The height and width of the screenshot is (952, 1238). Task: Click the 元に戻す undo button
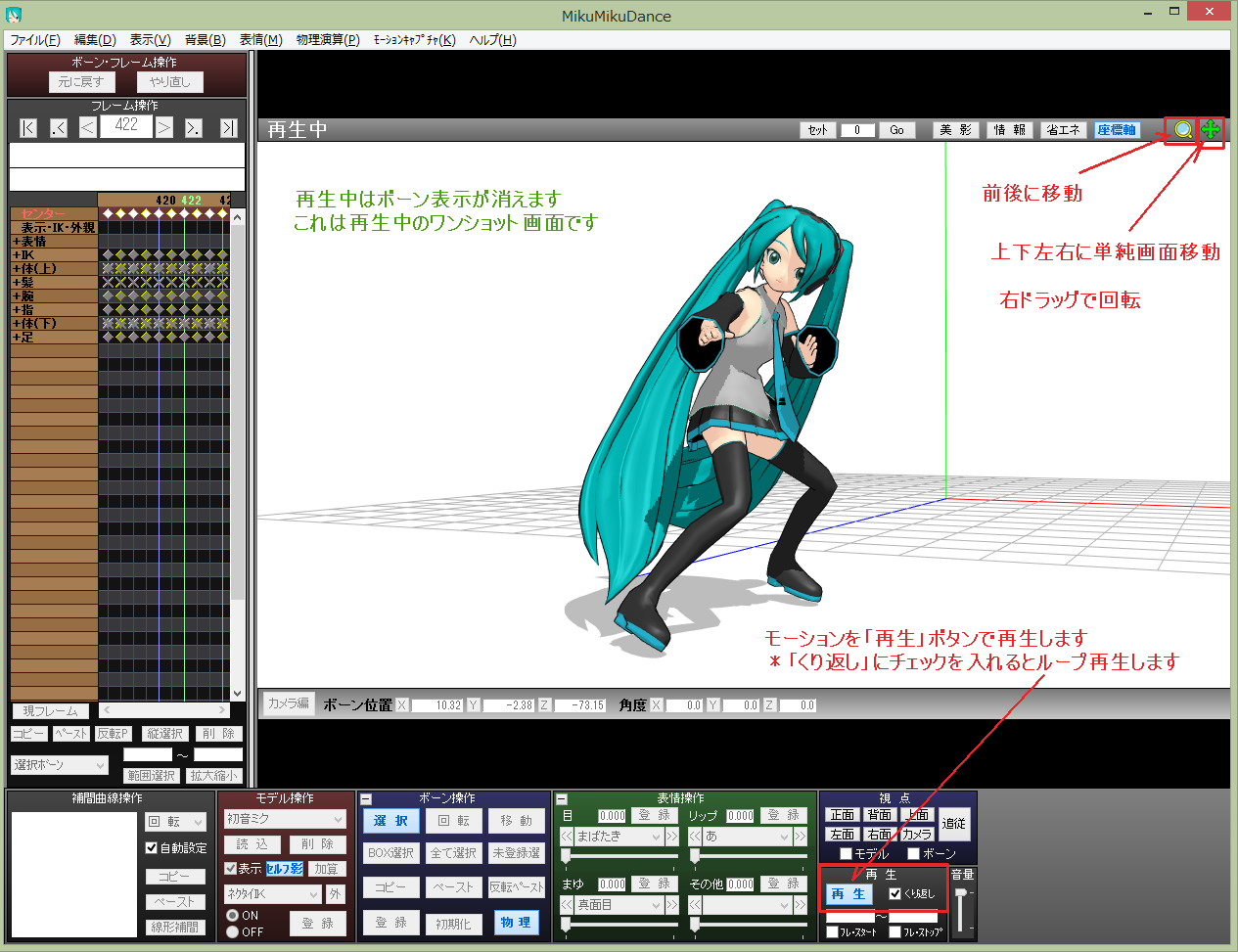point(80,82)
